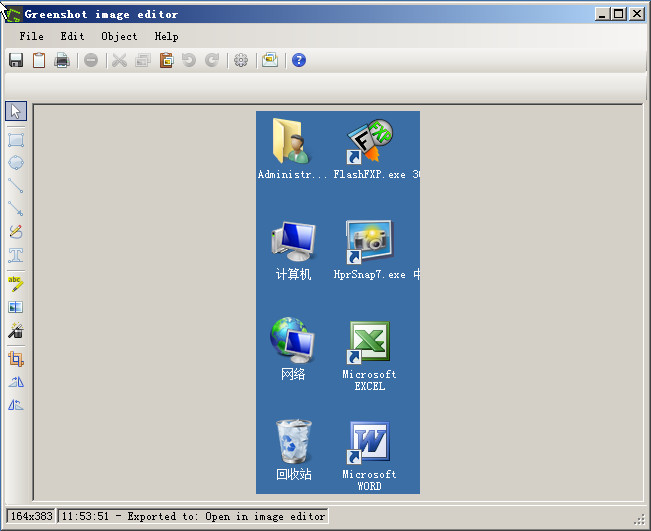This screenshot has height=531, width=651.
Task: Click the Copy element icon
Action: pos(143,60)
